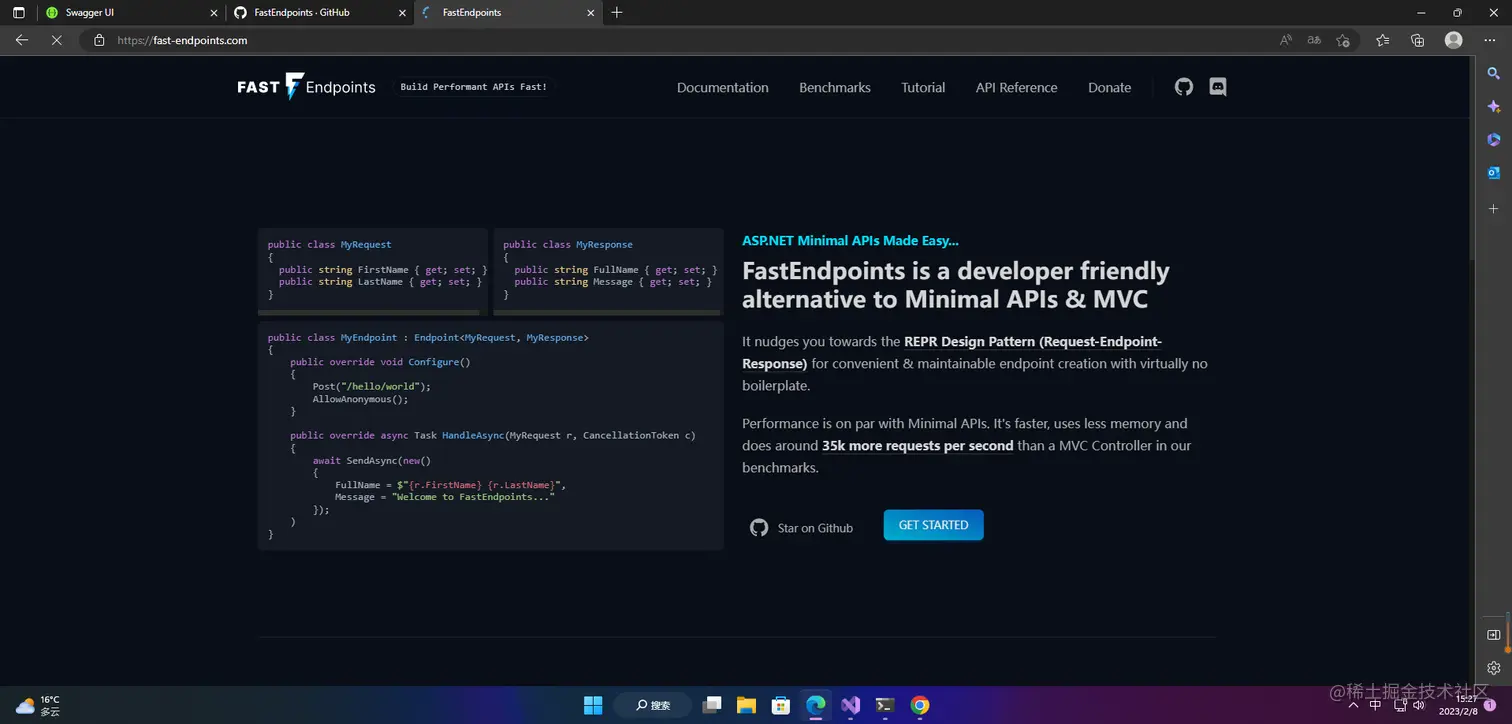Click MyResponse code scrollbar
This screenshot has width=1512, height=724.
[608, 313]
